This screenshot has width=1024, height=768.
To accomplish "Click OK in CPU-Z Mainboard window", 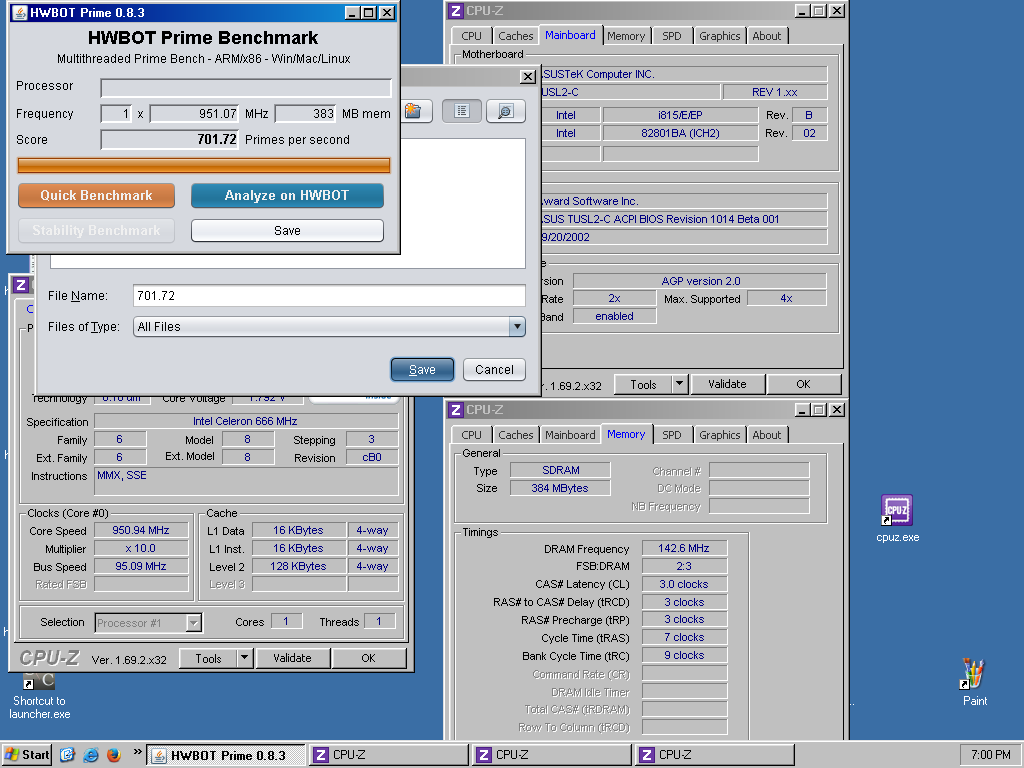I will (803, 384).
